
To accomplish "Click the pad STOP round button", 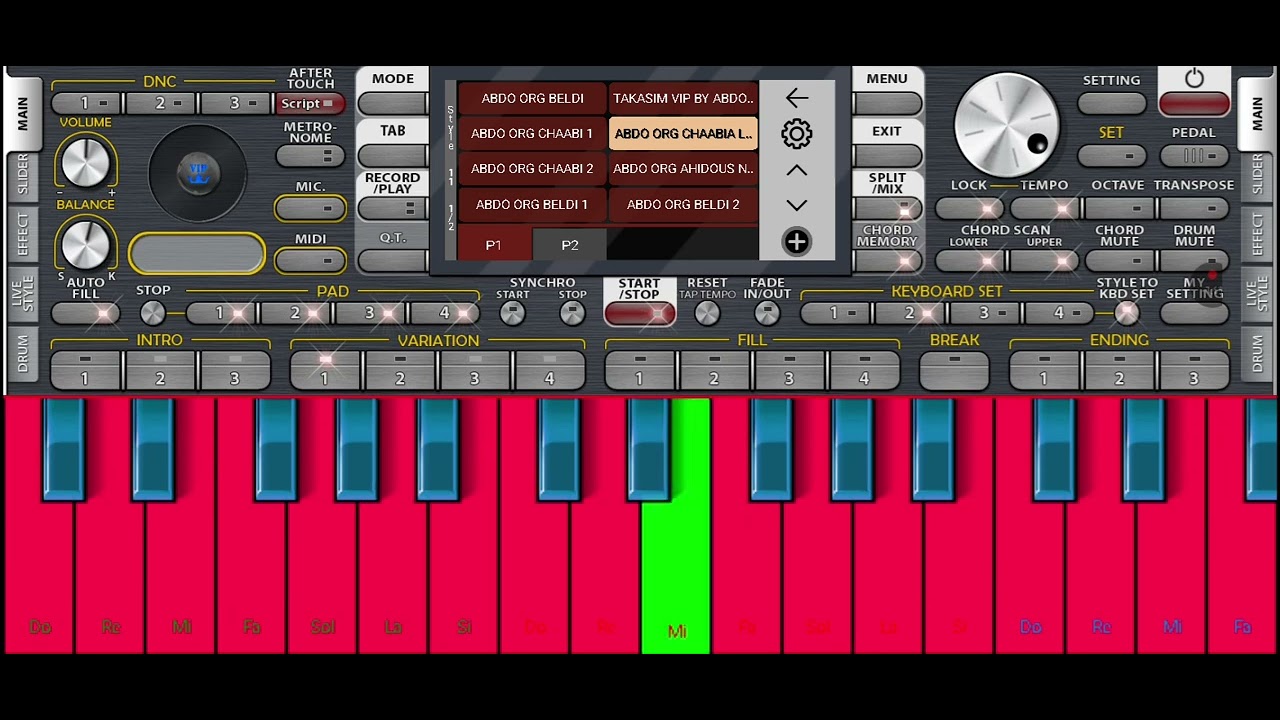I will [153, 313].
